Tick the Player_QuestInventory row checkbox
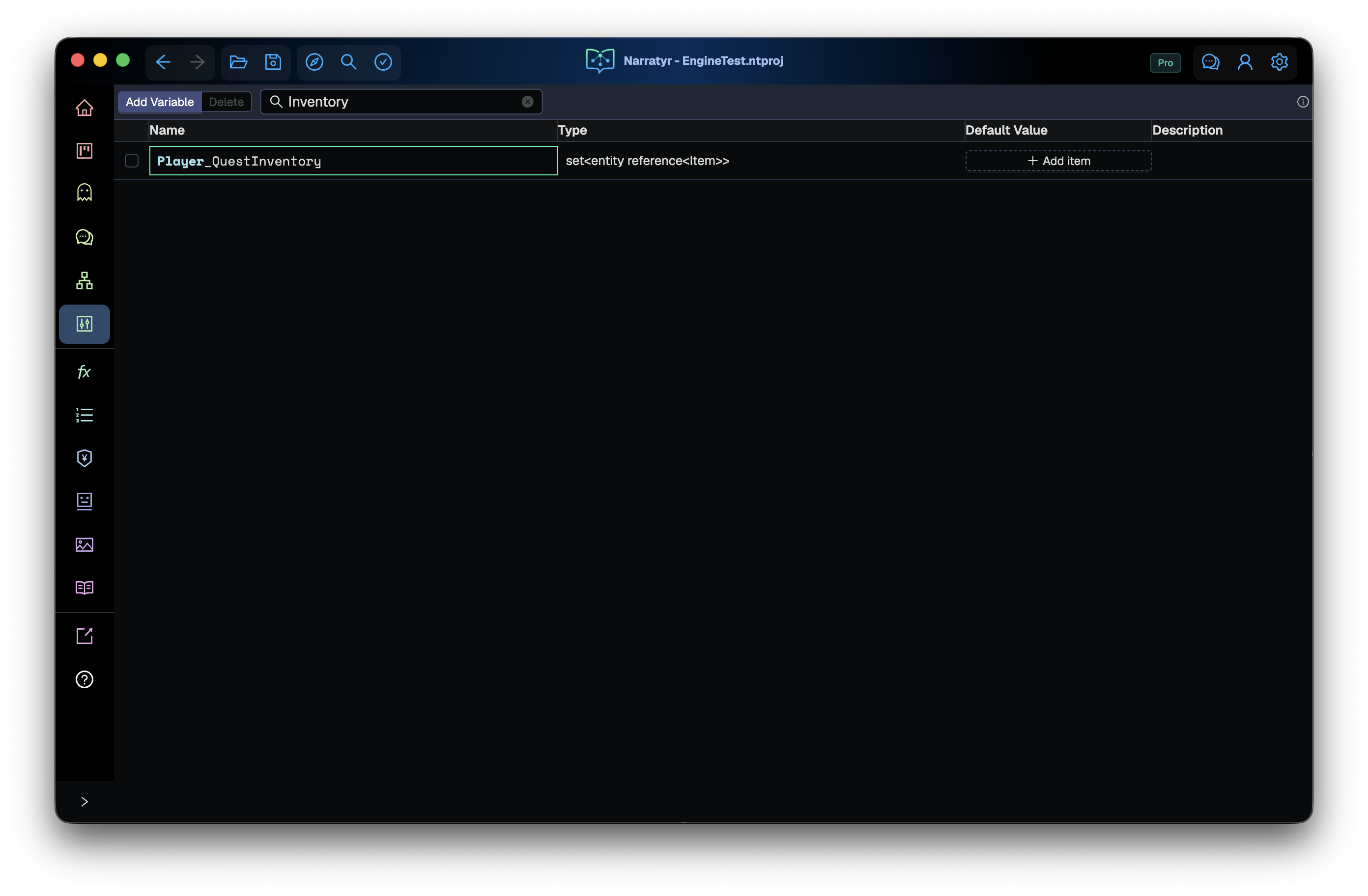Image resolution: width=1368 pixels, height=896 pixels. pyautogui.click(x=132, y=161)
